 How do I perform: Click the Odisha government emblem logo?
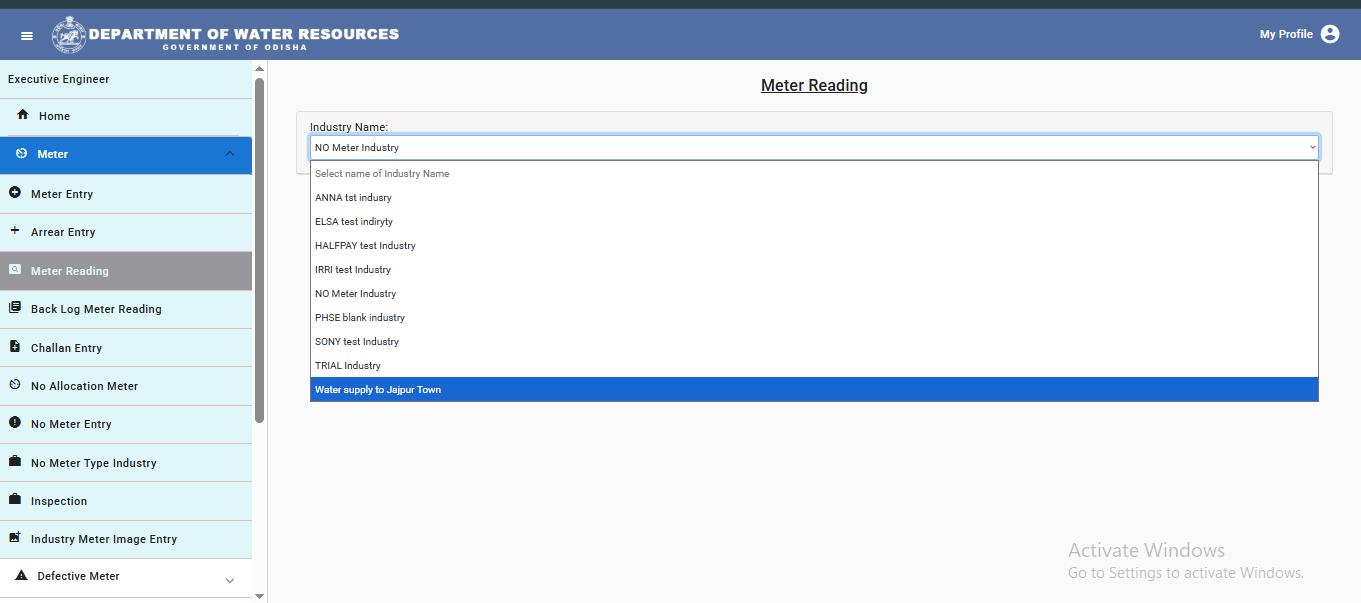pos(69,34)
